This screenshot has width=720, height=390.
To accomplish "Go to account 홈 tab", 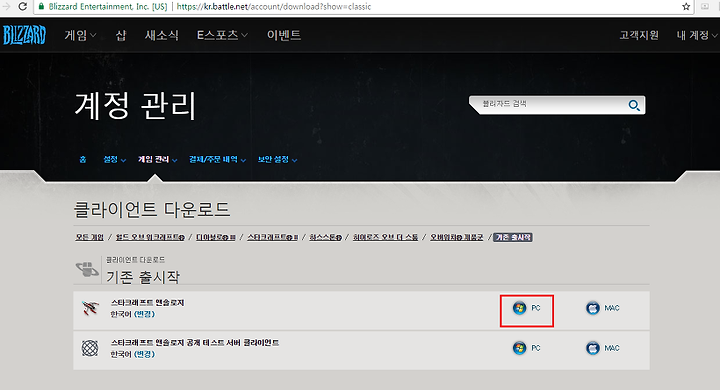I will [x=83, y=159].
